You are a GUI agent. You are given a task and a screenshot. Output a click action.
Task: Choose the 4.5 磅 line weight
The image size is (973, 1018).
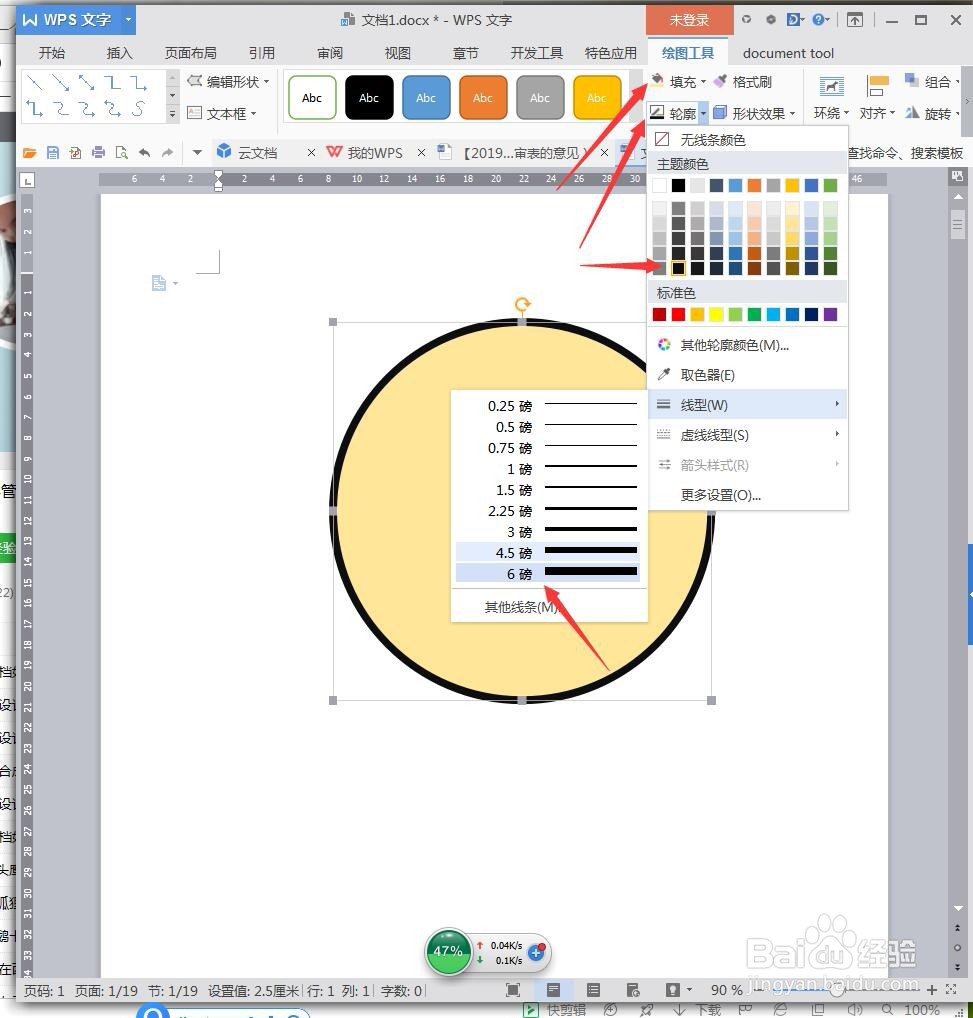point(547,552)
